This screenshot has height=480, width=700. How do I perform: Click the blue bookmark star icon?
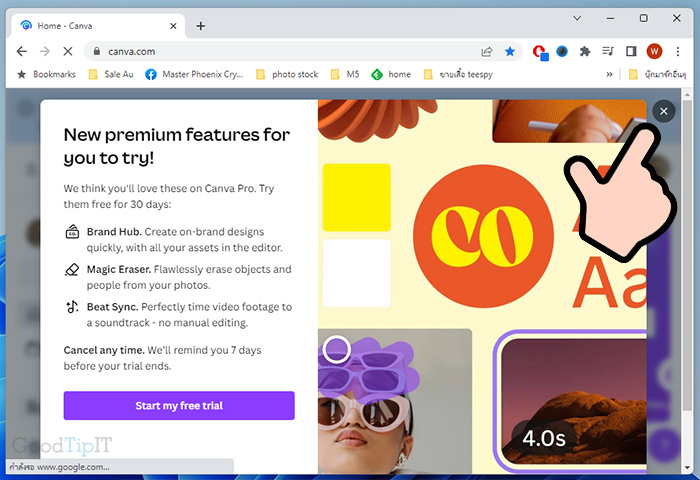[510, 51]
